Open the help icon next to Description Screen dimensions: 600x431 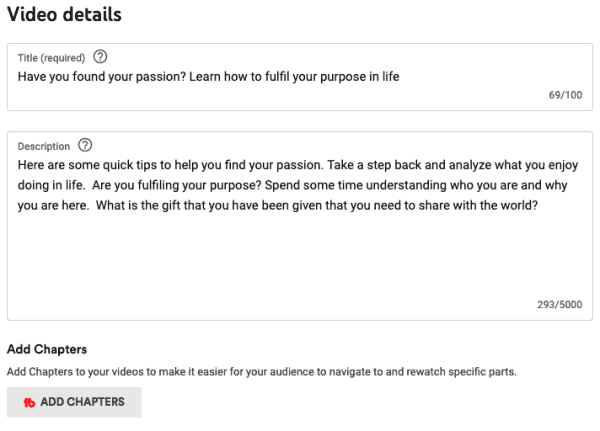pyautogui.click(x=85, y=145)
